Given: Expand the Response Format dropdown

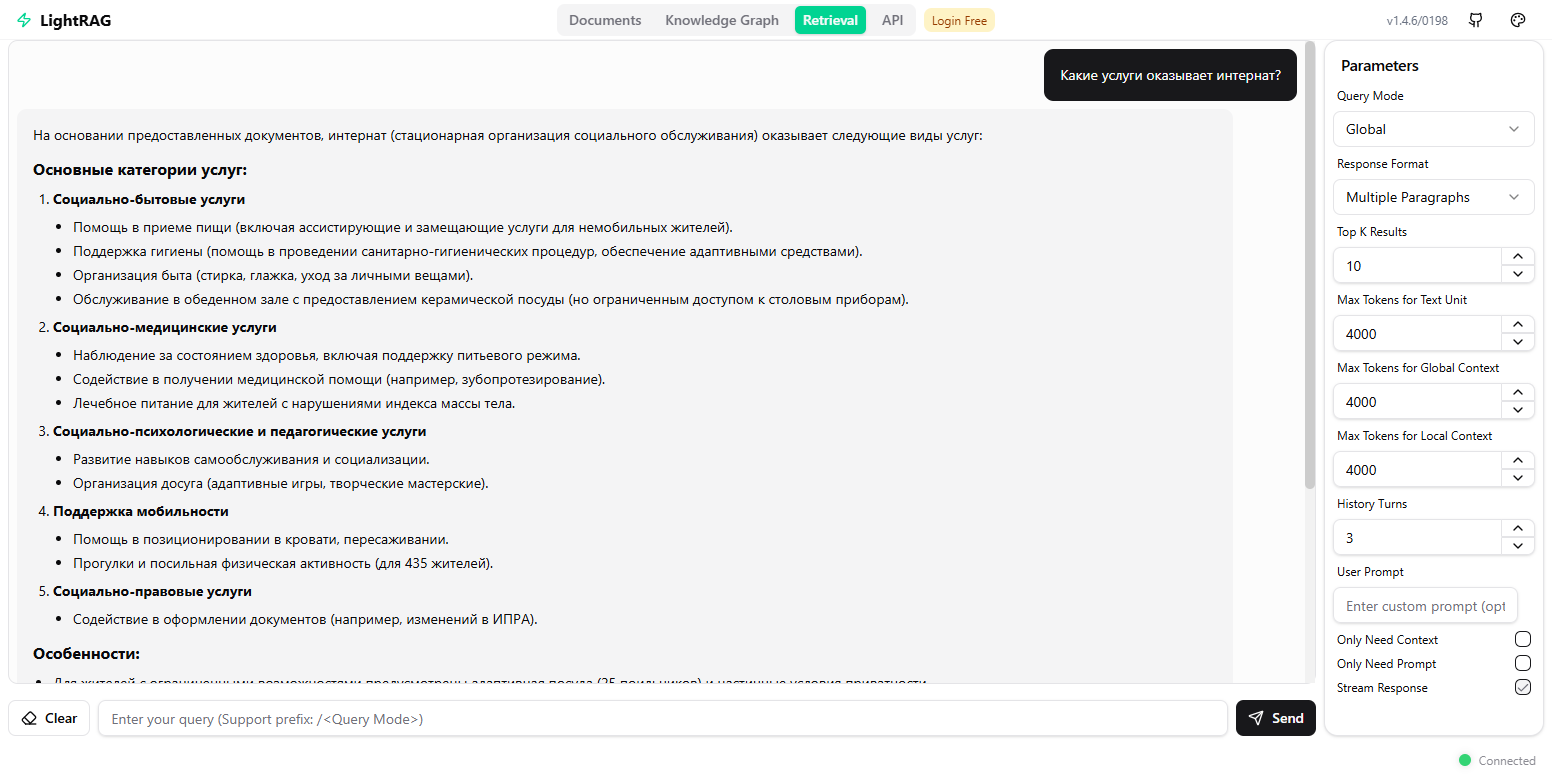Looking at the screenshot, I should (x=1433, y=197).
